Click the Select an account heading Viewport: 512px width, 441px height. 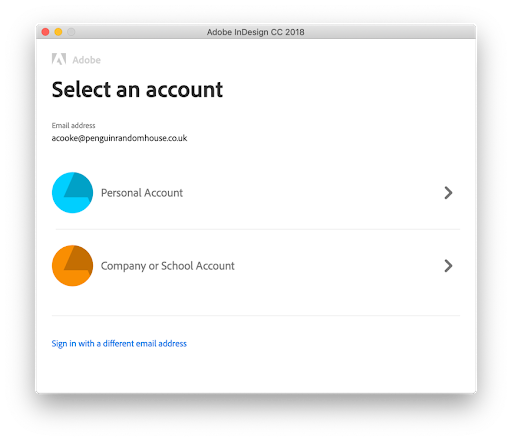(x=137, y=90)
